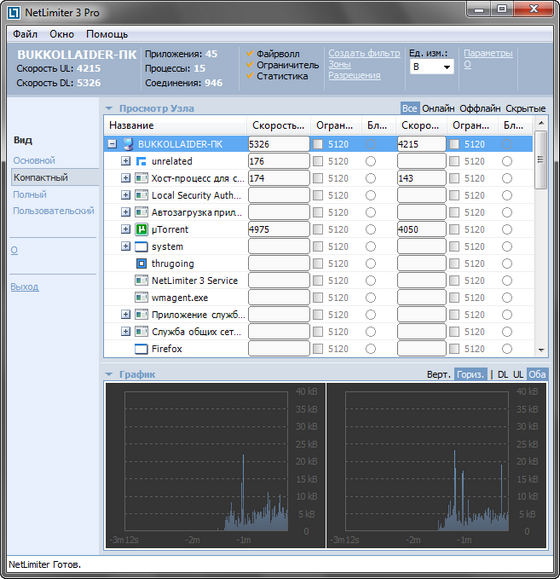Click the µTorrent green application icon

coord(141,229)
